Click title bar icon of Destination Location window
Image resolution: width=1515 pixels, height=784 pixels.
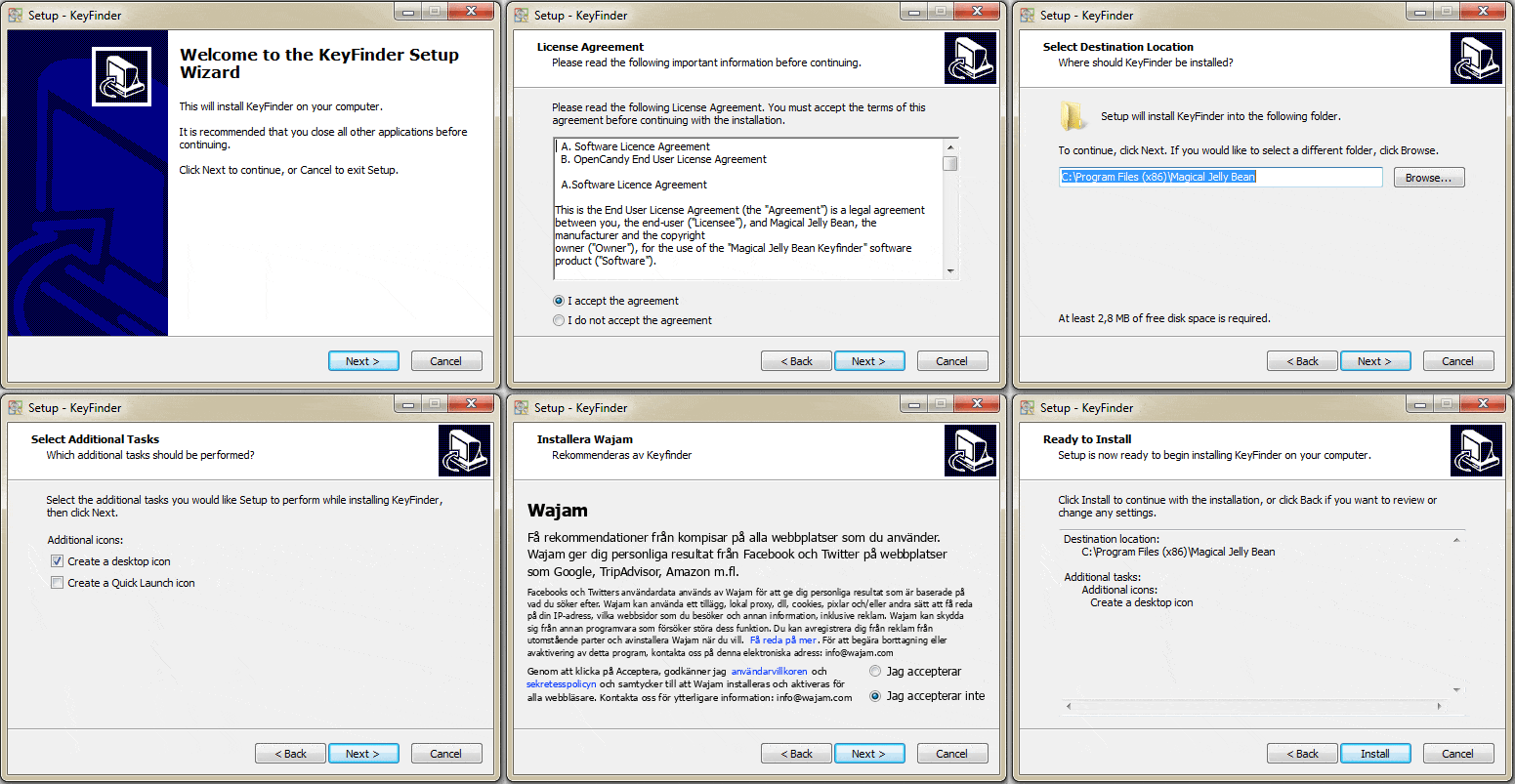point(1028,15)
